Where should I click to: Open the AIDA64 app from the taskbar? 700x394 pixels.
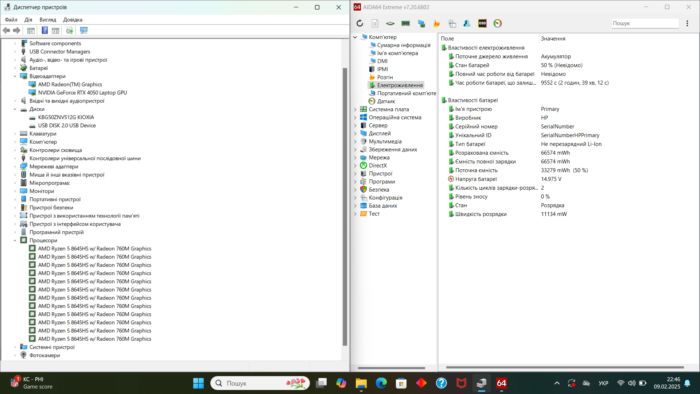pyautogui.click(x=501, y=383)
